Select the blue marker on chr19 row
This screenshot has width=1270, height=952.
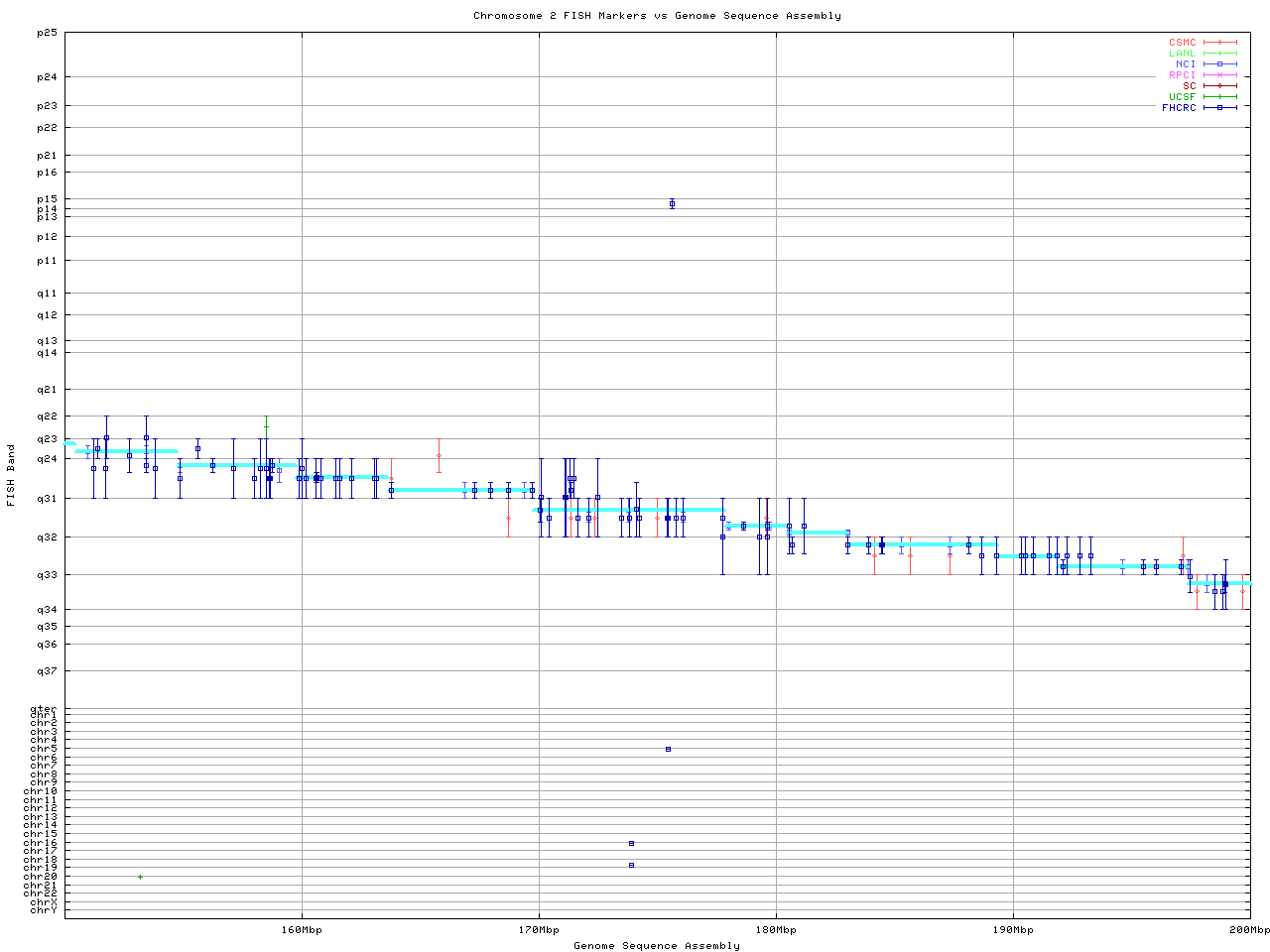631,865
